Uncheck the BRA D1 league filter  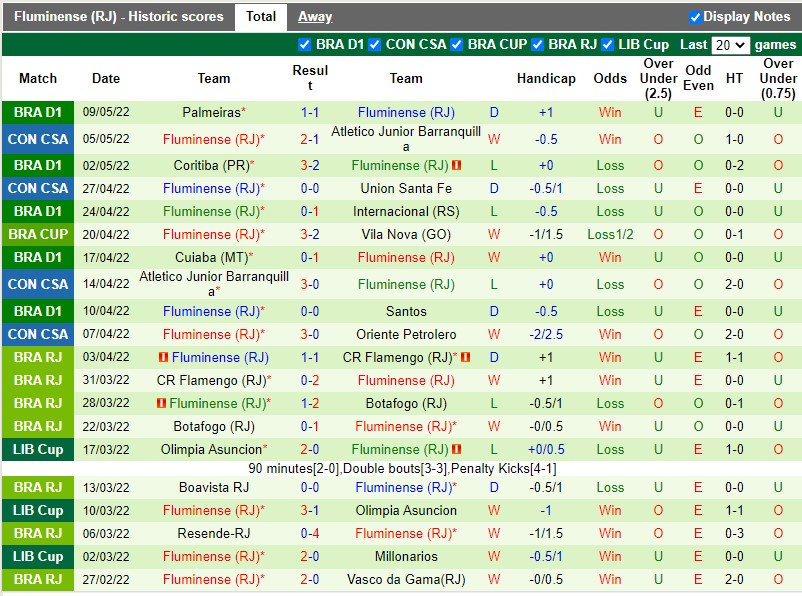coord(304,45)
